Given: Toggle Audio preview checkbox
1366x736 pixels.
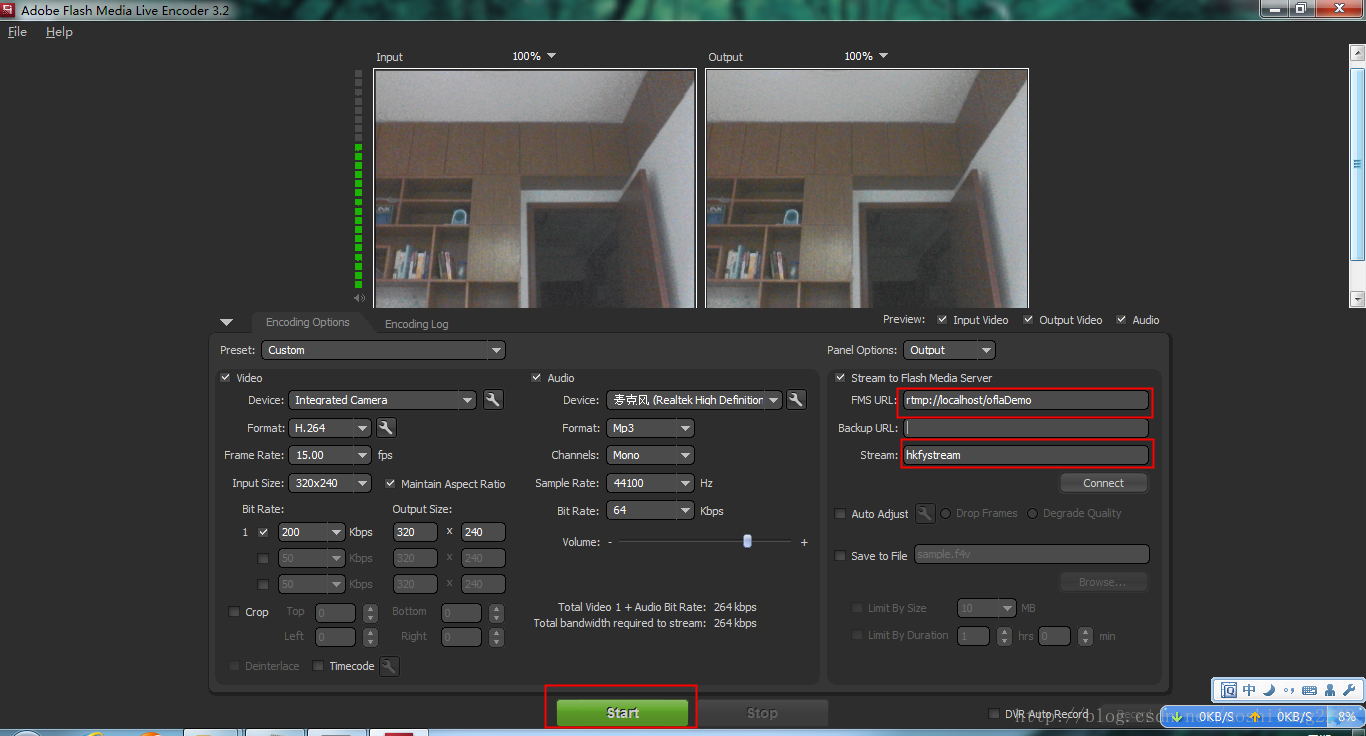Looking at the screenshot, I should coord(1121,320).
